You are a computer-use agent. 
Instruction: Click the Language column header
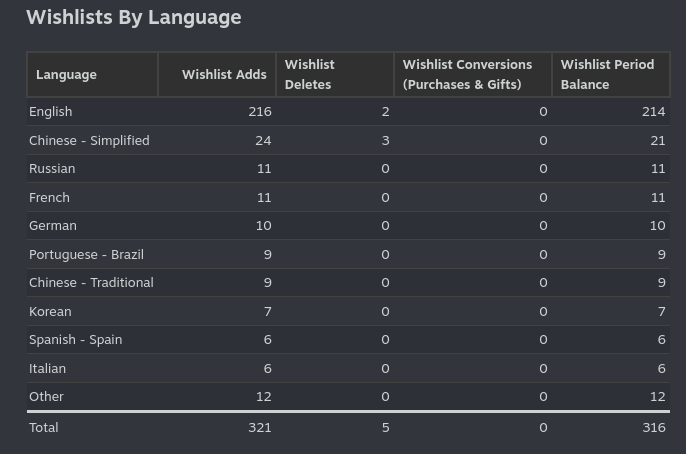[92, 74]
